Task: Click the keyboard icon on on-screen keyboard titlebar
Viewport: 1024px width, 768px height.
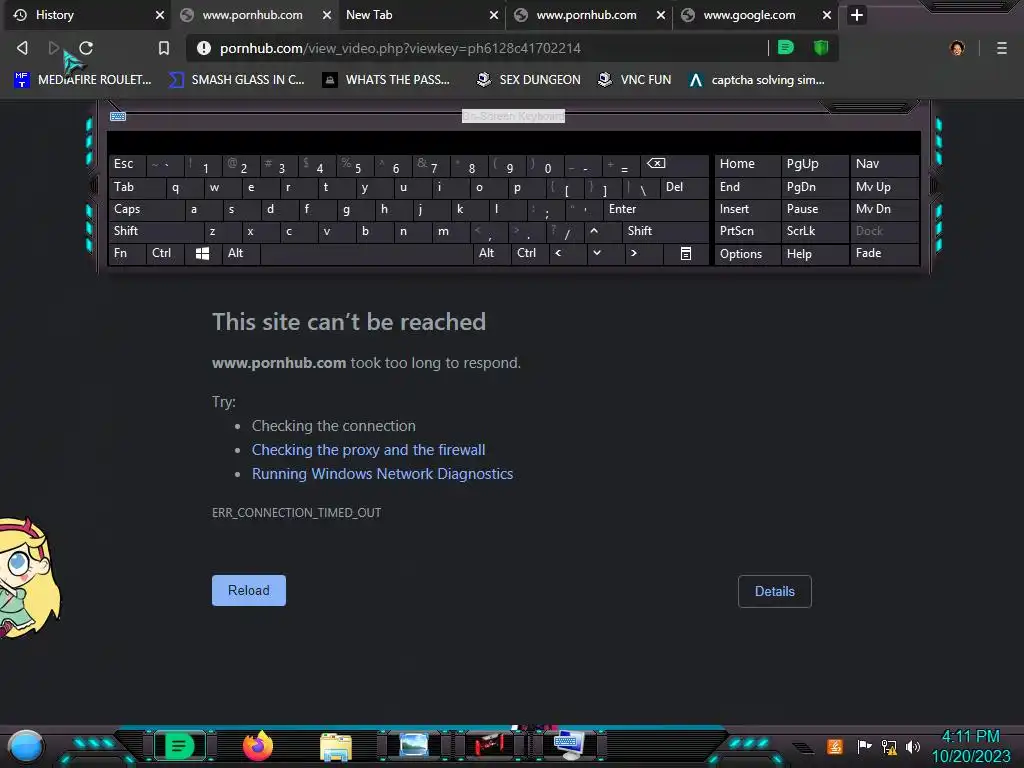Action: (x=118, y=116)
